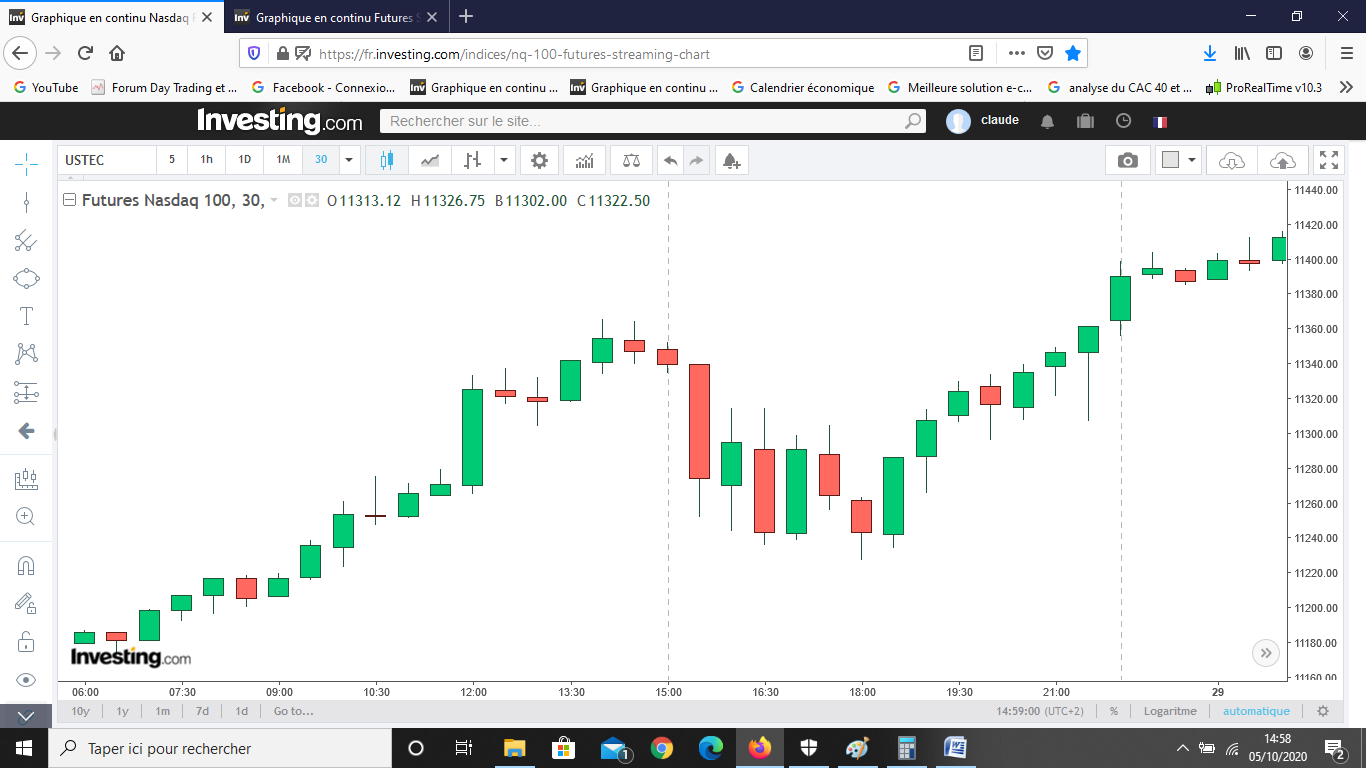Toggle stay in drawing mode
Viewport: 1366px width, 768px height.
pos(26,603)
